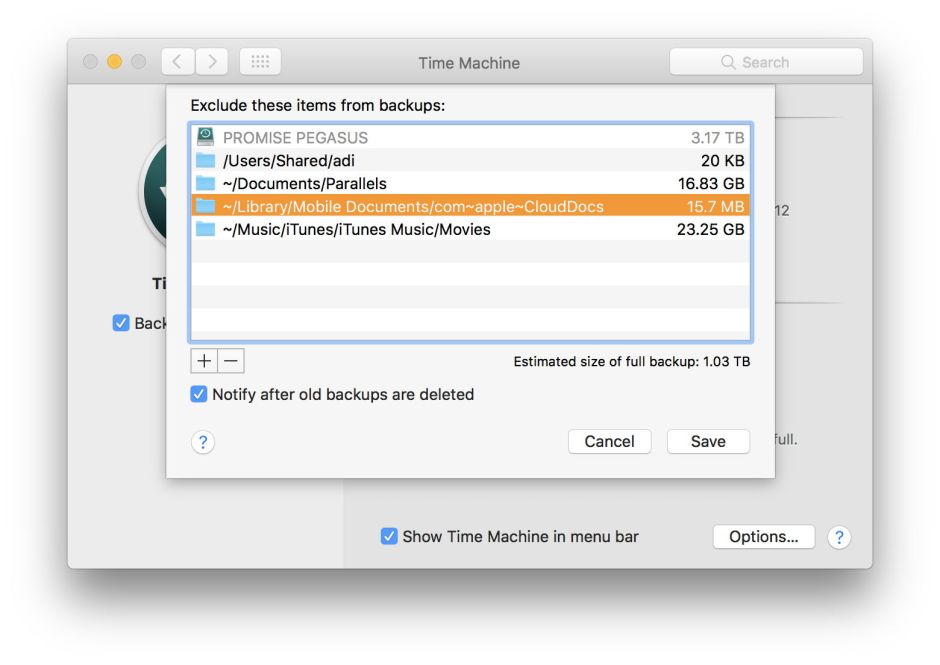940x665 pixels.
Task: Save the backup exclusion list
Action: (708, 441)
